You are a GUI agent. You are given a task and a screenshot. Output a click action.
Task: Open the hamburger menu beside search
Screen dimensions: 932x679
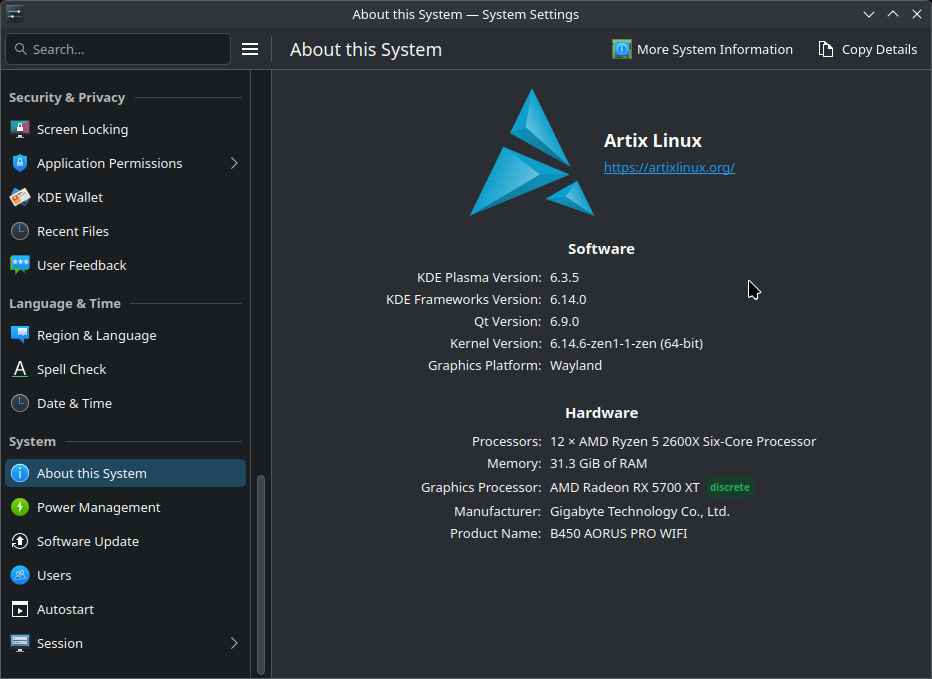pos(250,49)
